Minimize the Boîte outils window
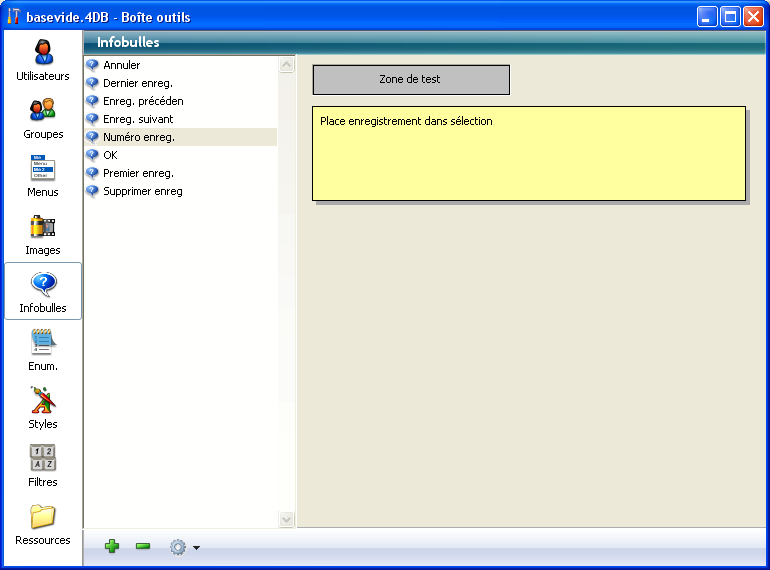Image resolution: width=770 pixels, height=570 pixels. (x=707, y=17)
